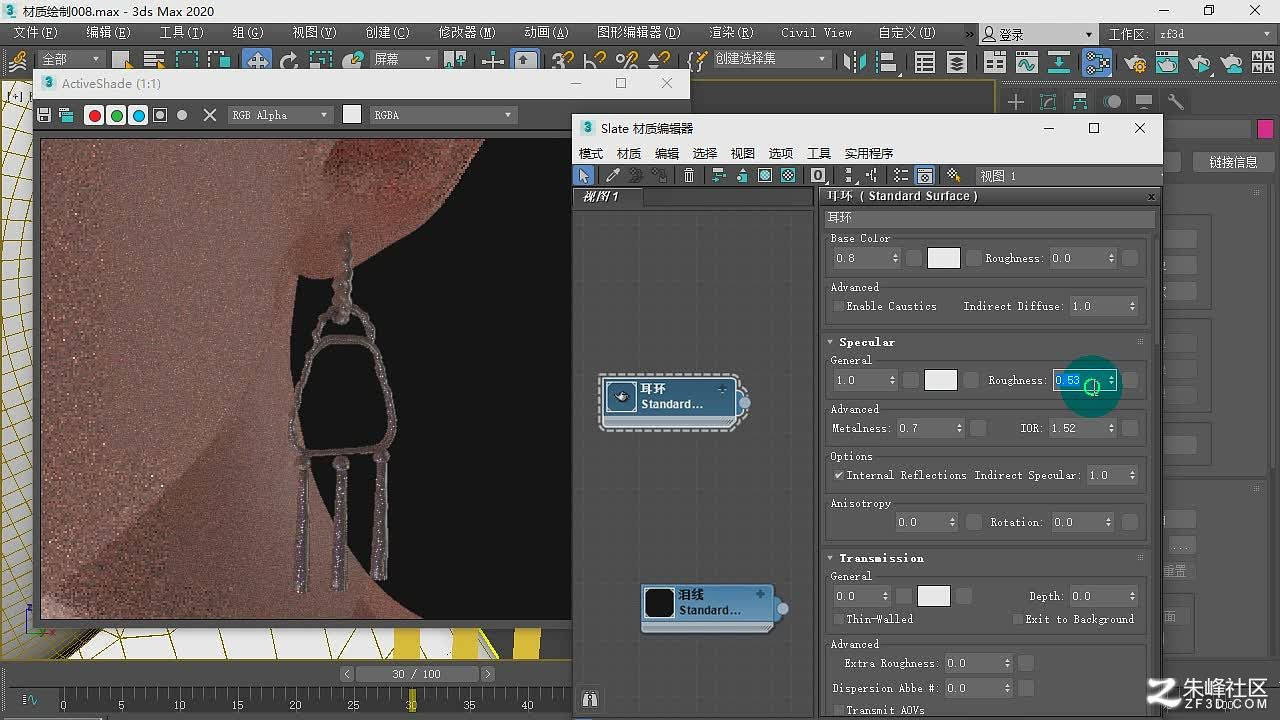
Task: Open 登录 sign-in dropdown
Action: (x=1038, y=34)
